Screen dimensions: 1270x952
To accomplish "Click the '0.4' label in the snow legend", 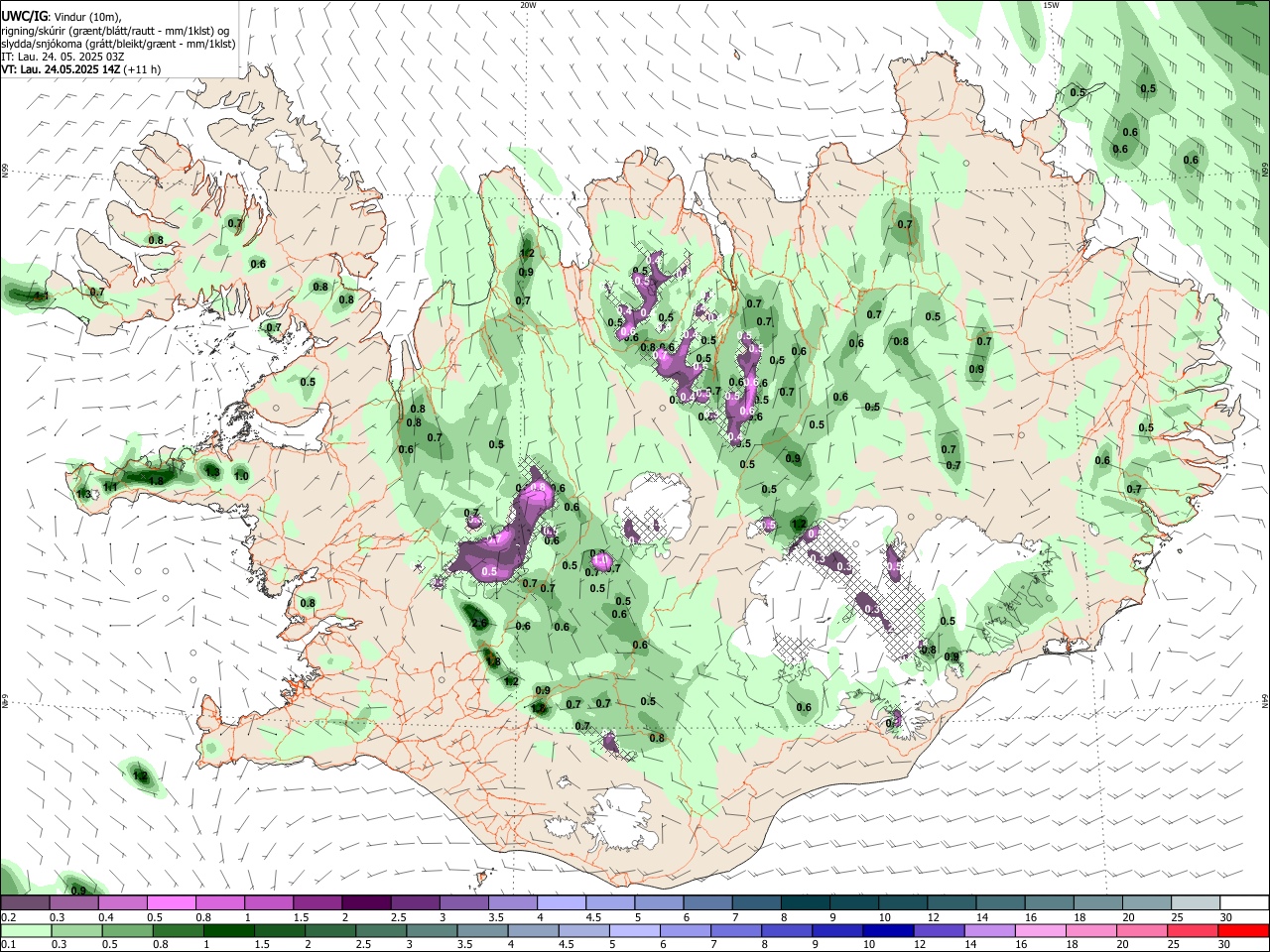I will click(x=105, y=917).
